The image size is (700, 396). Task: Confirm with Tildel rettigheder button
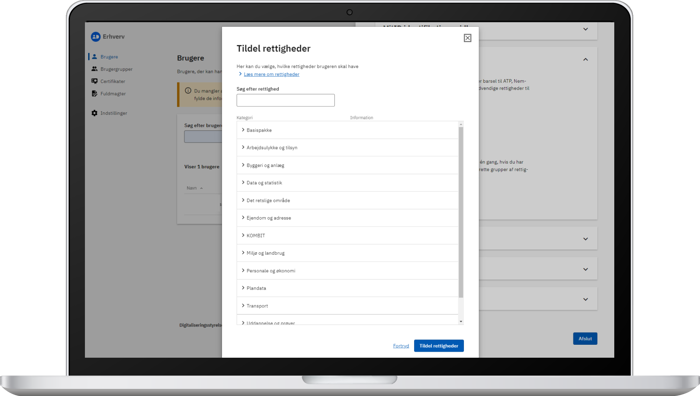(x=439, y=346)
